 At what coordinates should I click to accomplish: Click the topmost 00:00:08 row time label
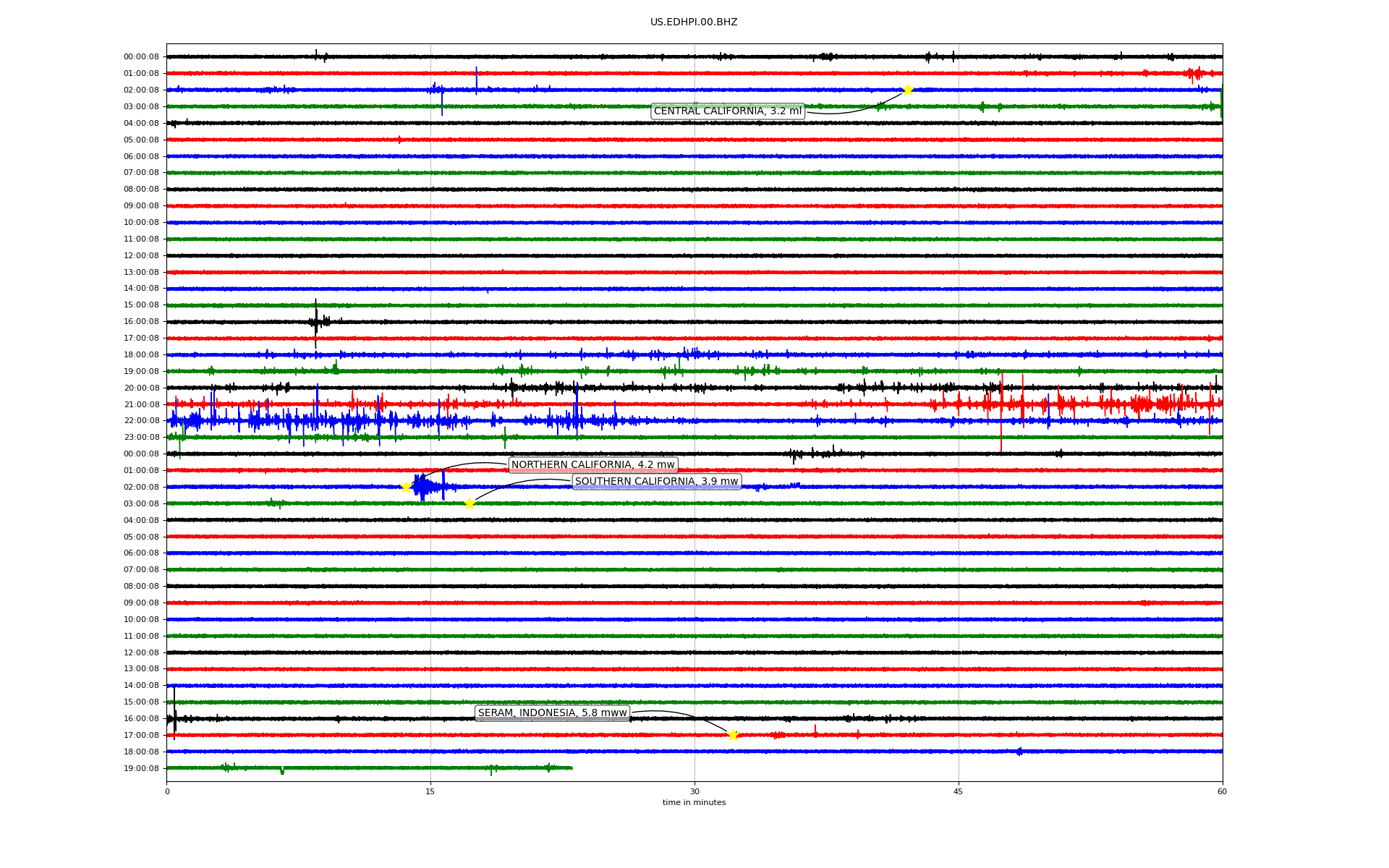[141, 57]
